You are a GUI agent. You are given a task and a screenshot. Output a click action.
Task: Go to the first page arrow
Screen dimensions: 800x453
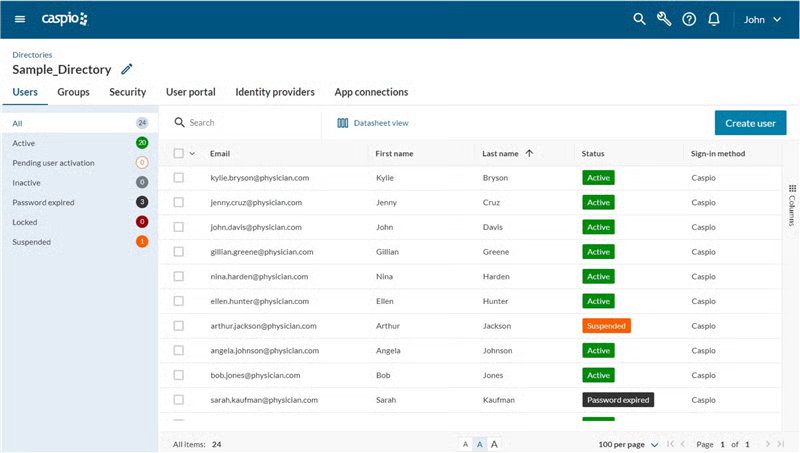(670, 444)
